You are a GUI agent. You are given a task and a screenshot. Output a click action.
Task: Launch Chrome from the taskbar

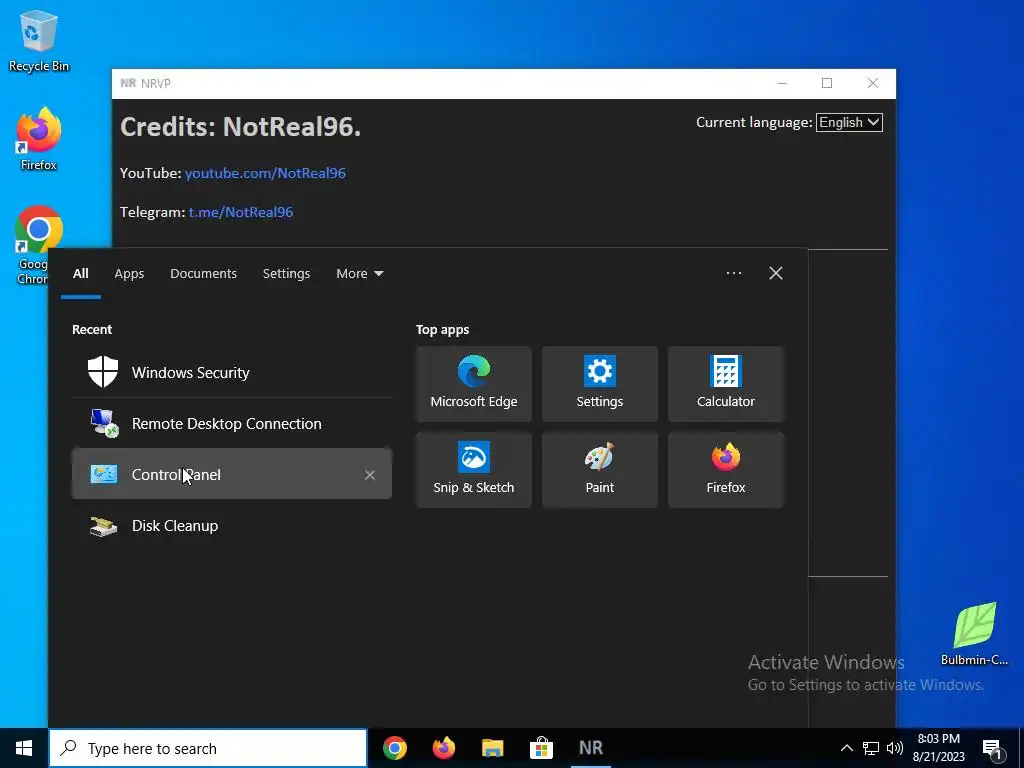395,748
